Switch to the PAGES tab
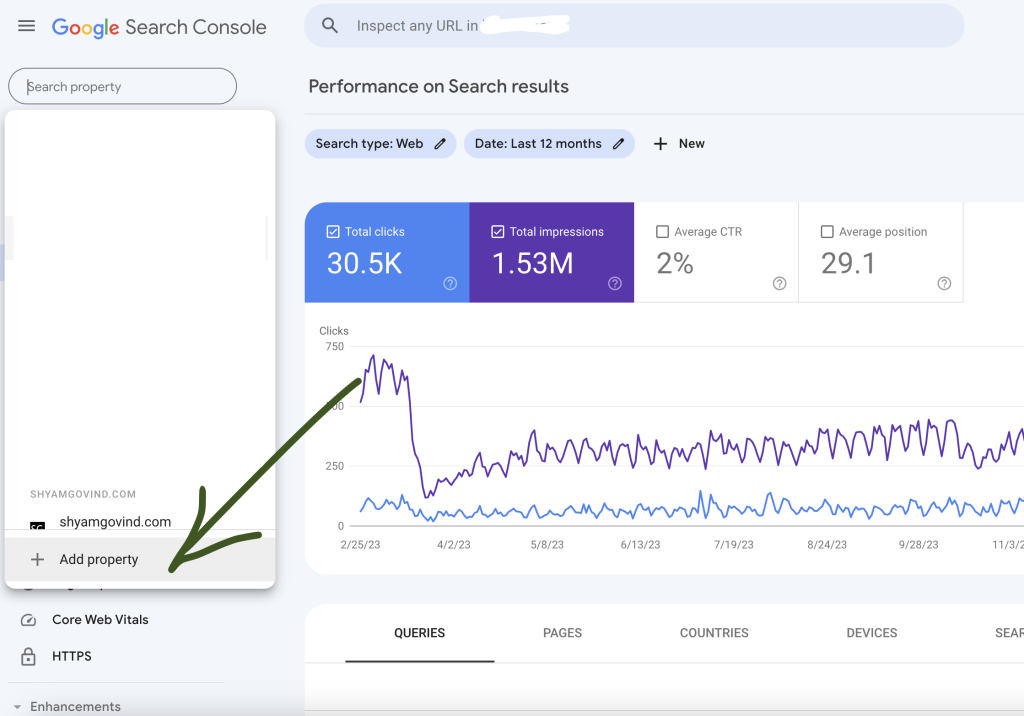This screenshot has height=716, width=1024. [x=562, y=633]
